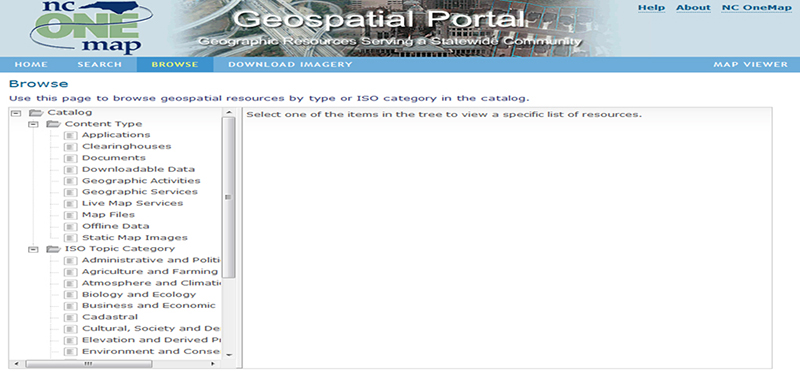Click the document icon beside Applications
Viewport: 800px width, 372px height.
pos(71,135)
